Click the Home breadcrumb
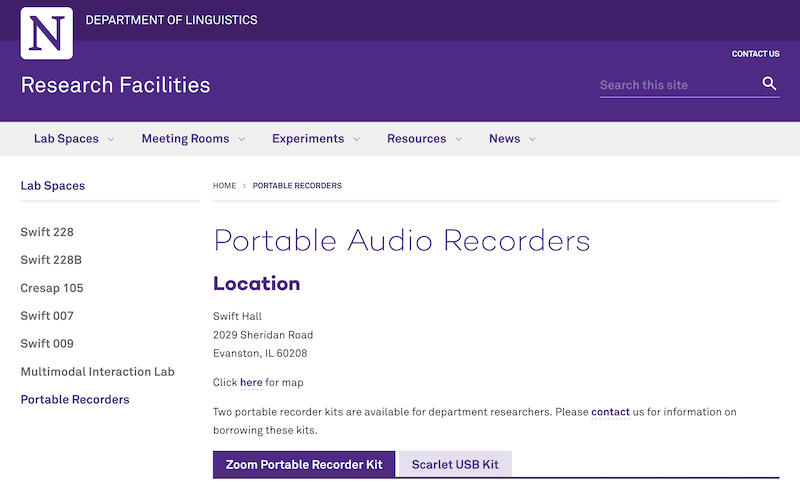The image size is (800, 486). 224,186
